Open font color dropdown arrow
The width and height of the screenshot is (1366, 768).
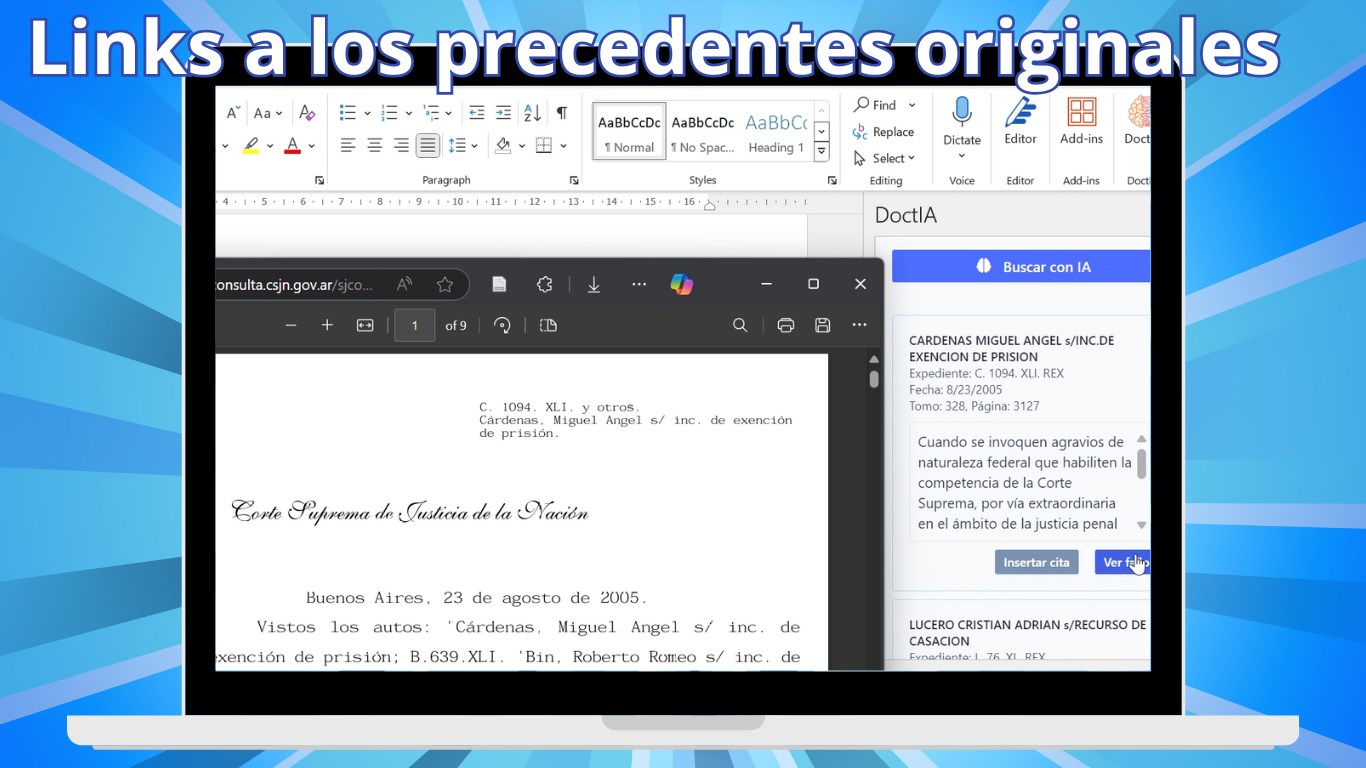point(311,146)
